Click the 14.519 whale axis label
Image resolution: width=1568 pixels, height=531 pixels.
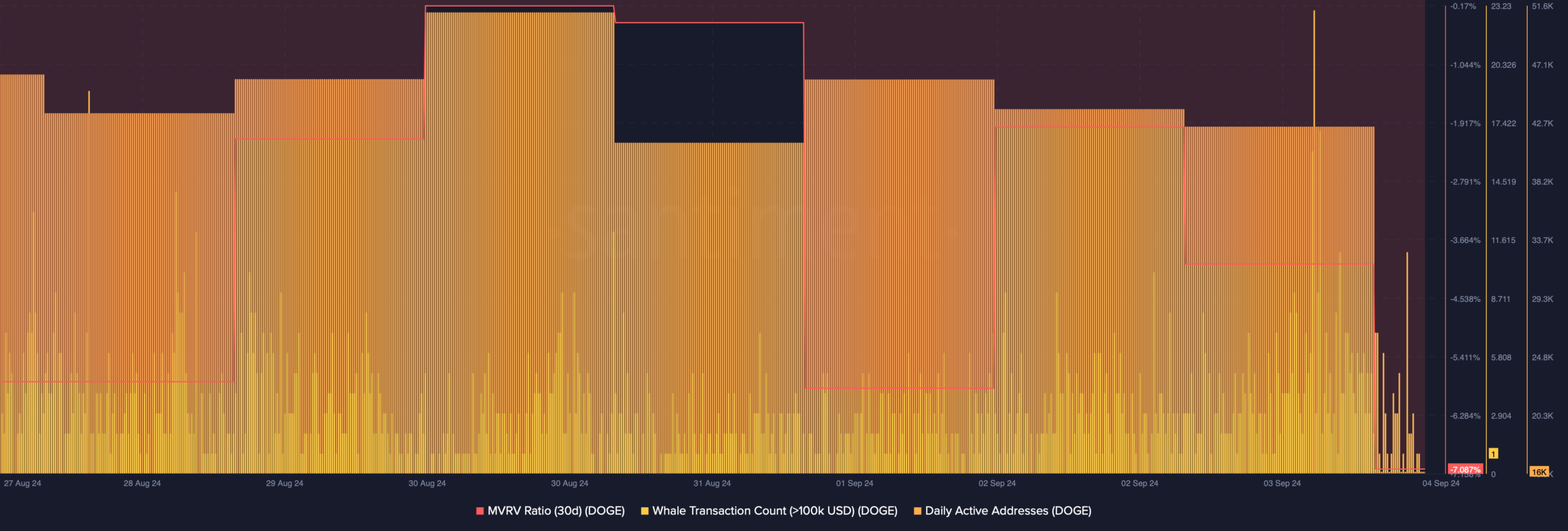(x=1504, y=182)
